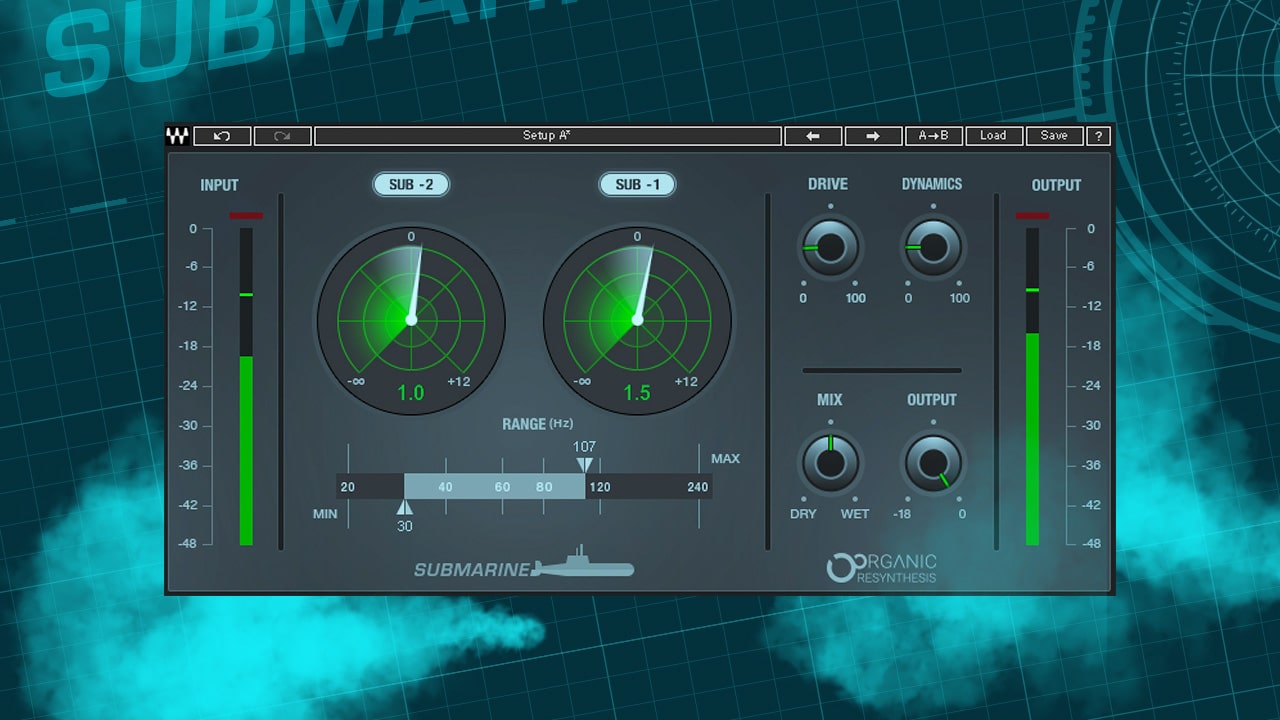Toggle the SUB -2 generator
The height and width of the screenshot is (720, 1280).
[411, 185]
